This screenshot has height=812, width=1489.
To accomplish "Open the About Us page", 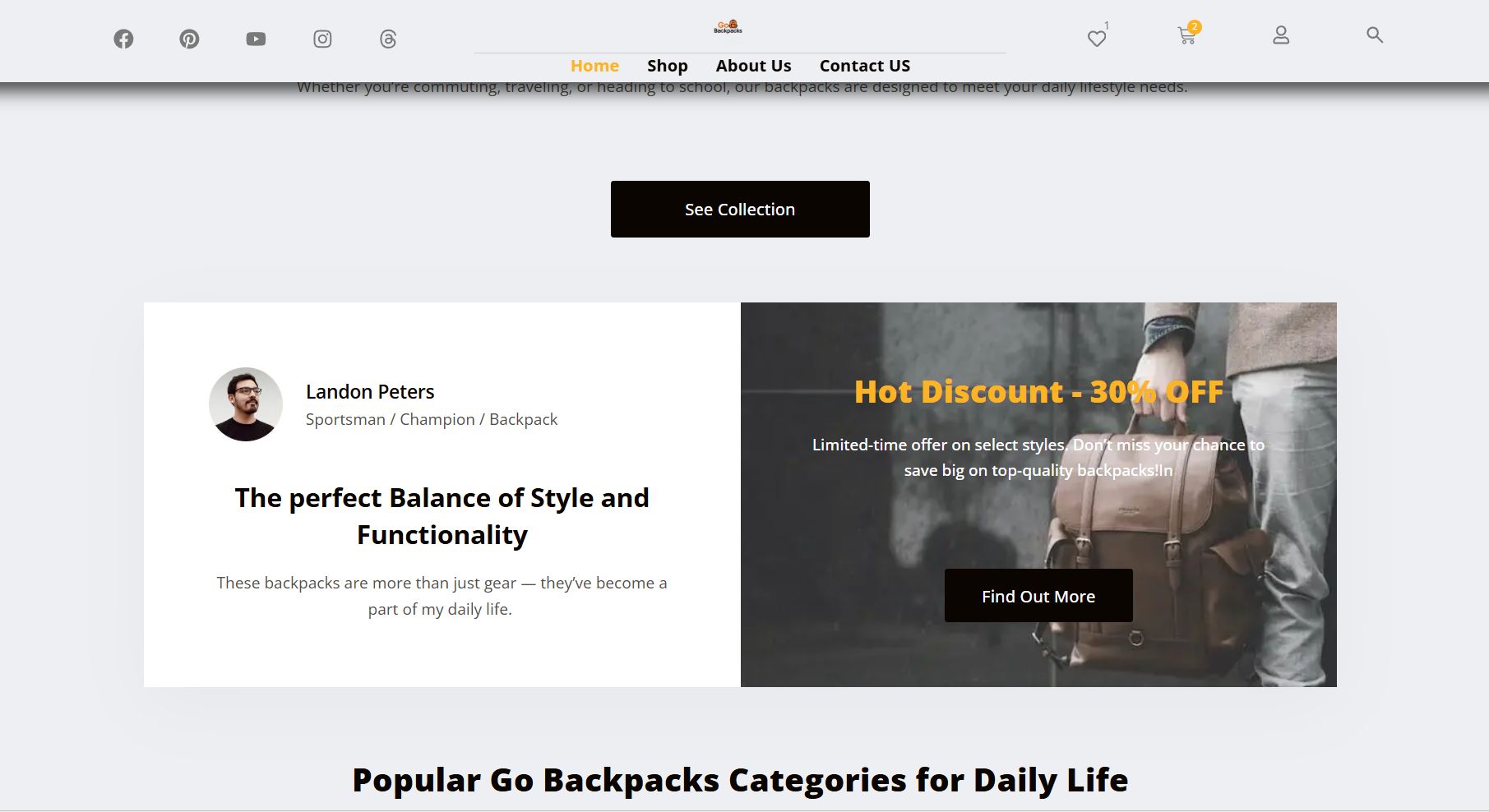I will pos(753,66).
